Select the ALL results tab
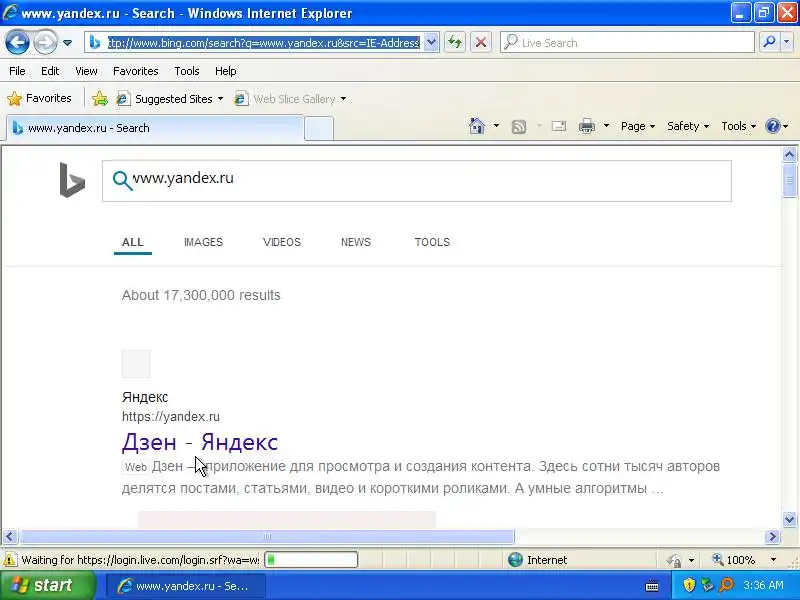Image resolution: width=800 pixels, height=600 pixels. 133,242
